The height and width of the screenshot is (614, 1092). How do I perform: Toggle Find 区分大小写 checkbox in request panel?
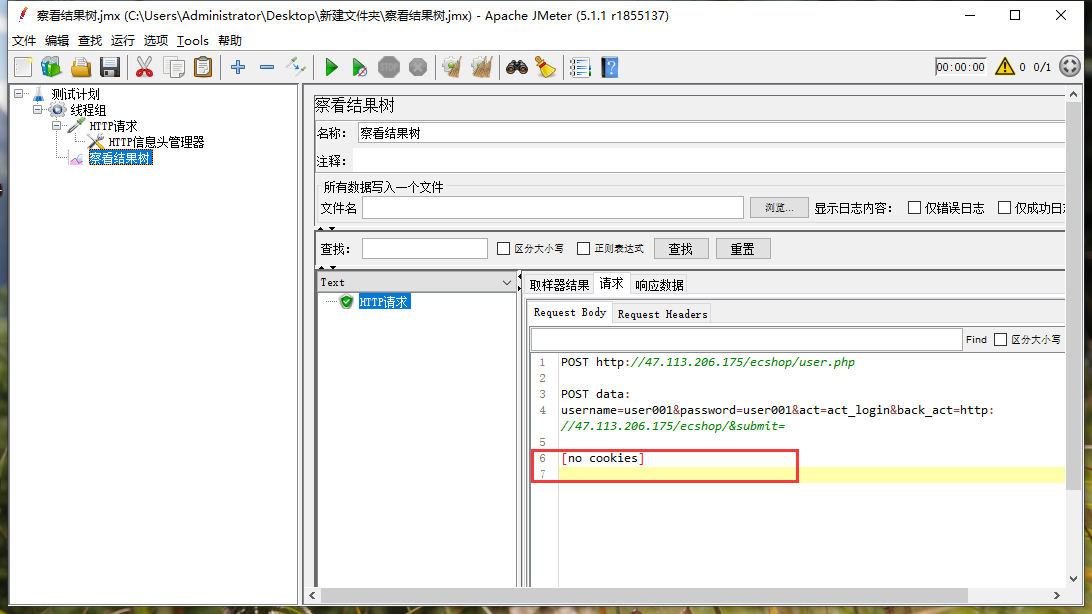pyautogui.click(x=1001, y=340)
